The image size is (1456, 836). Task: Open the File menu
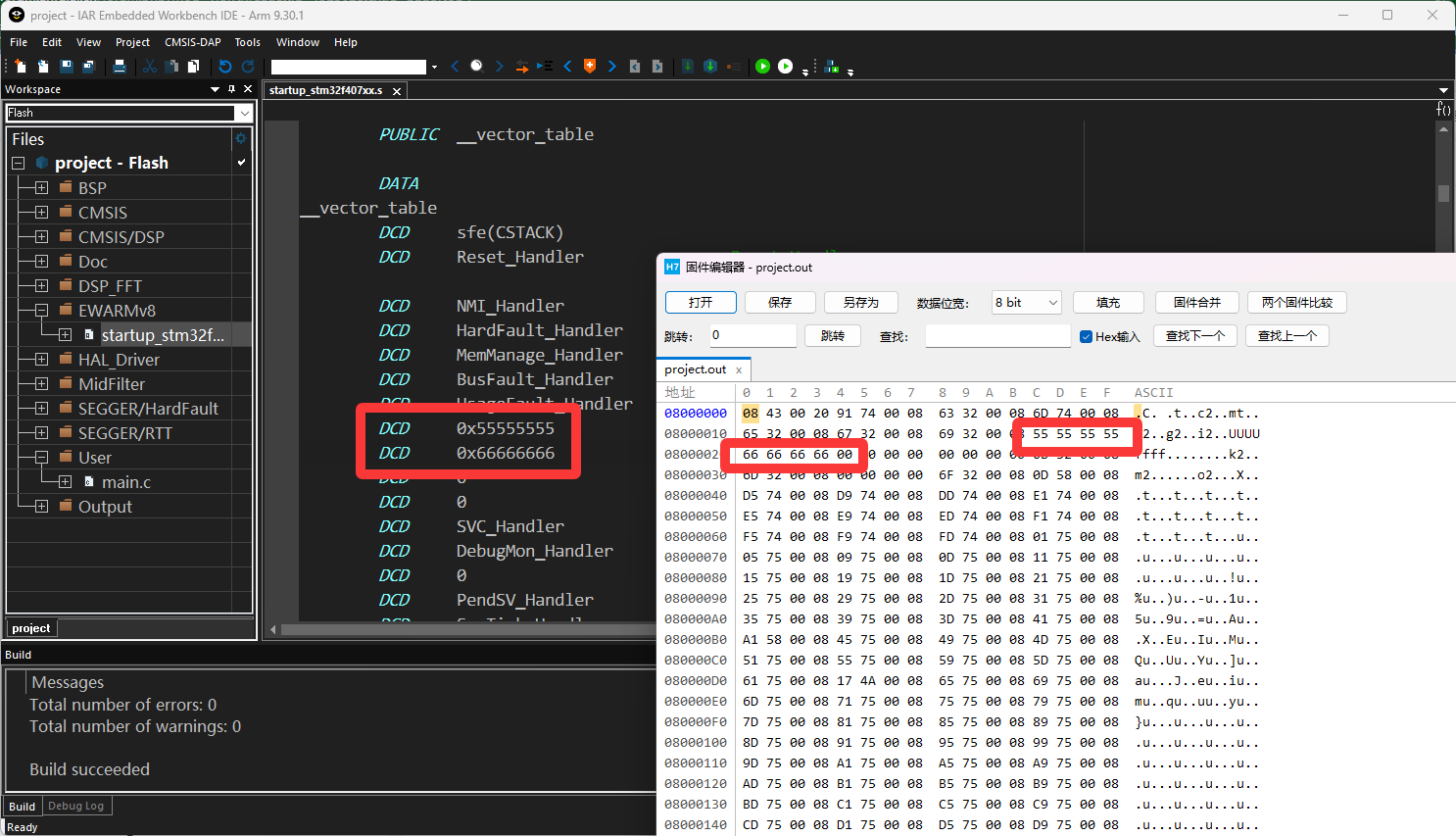[19, 42]
